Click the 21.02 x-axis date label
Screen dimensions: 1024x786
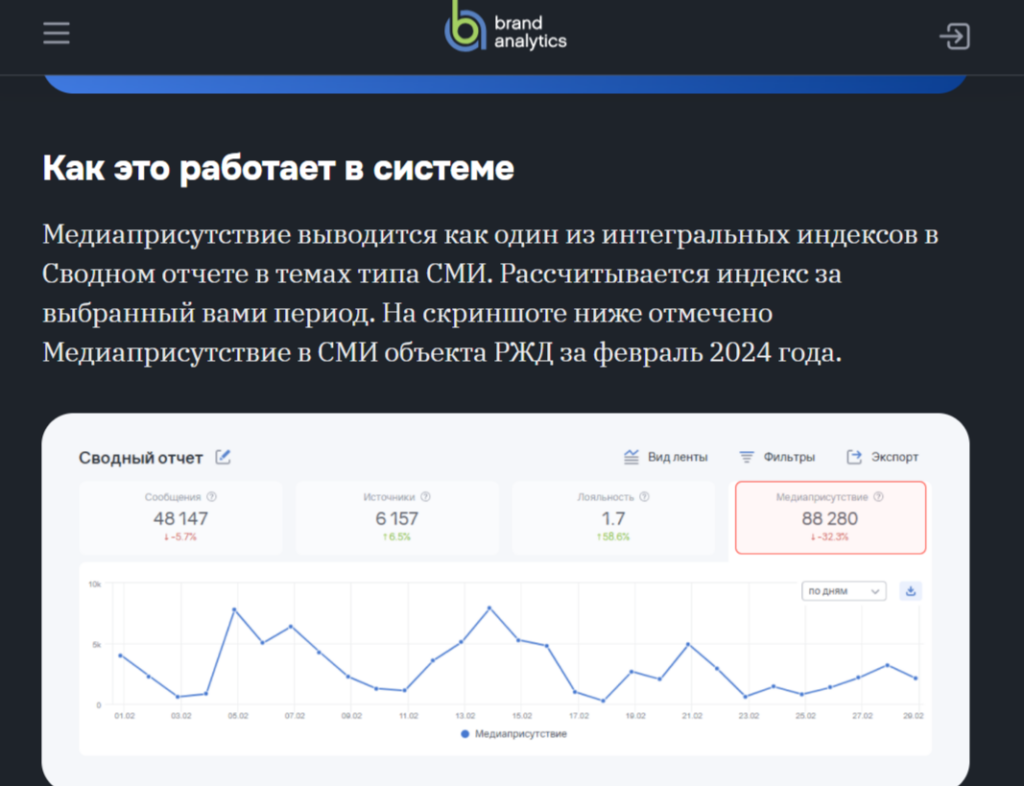coord(692,716)
